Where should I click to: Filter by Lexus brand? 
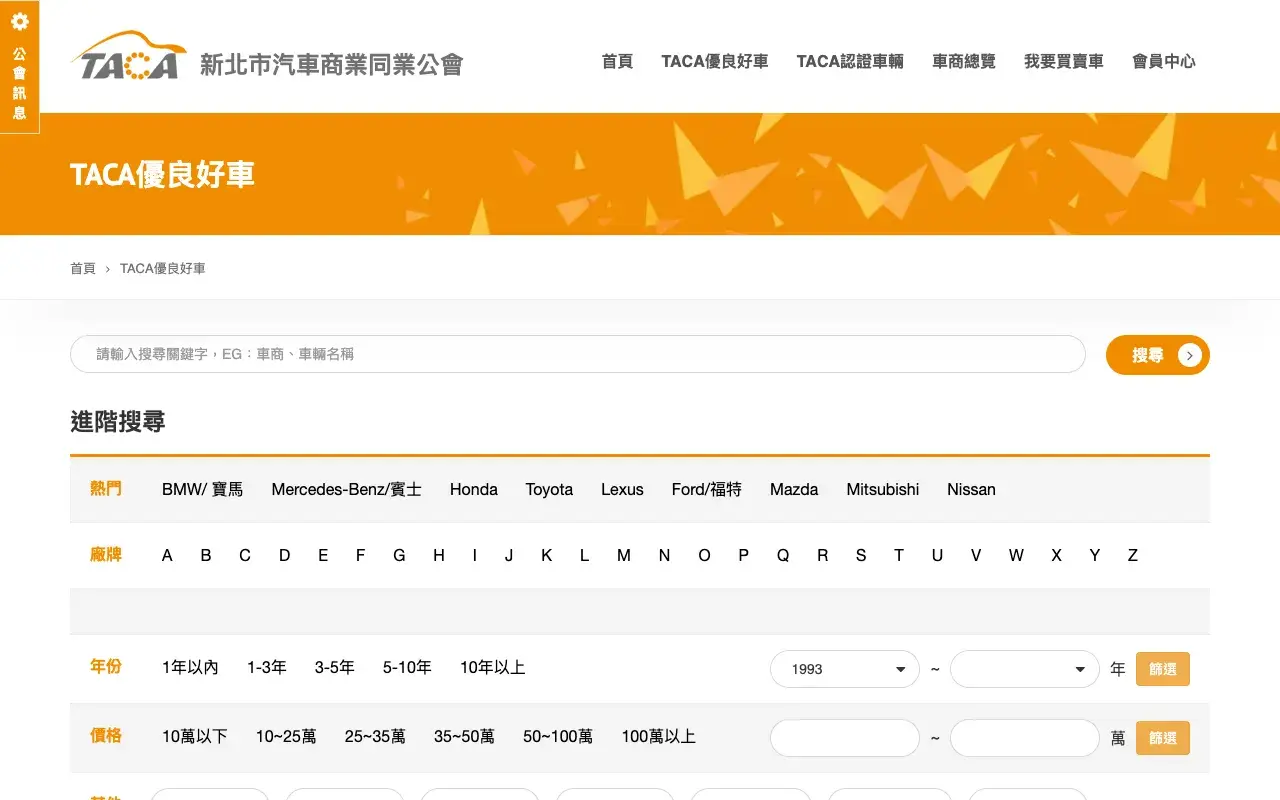622,489
